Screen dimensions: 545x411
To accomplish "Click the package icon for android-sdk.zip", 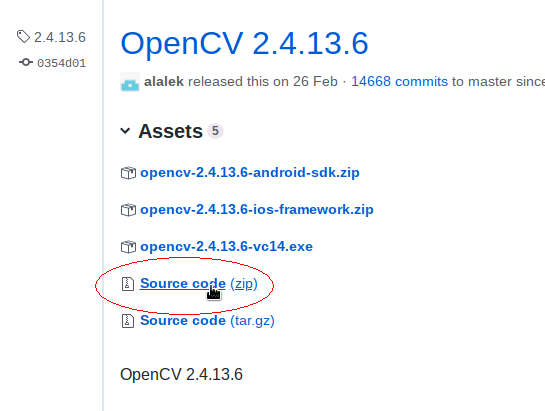I will (x=128, y=173).
